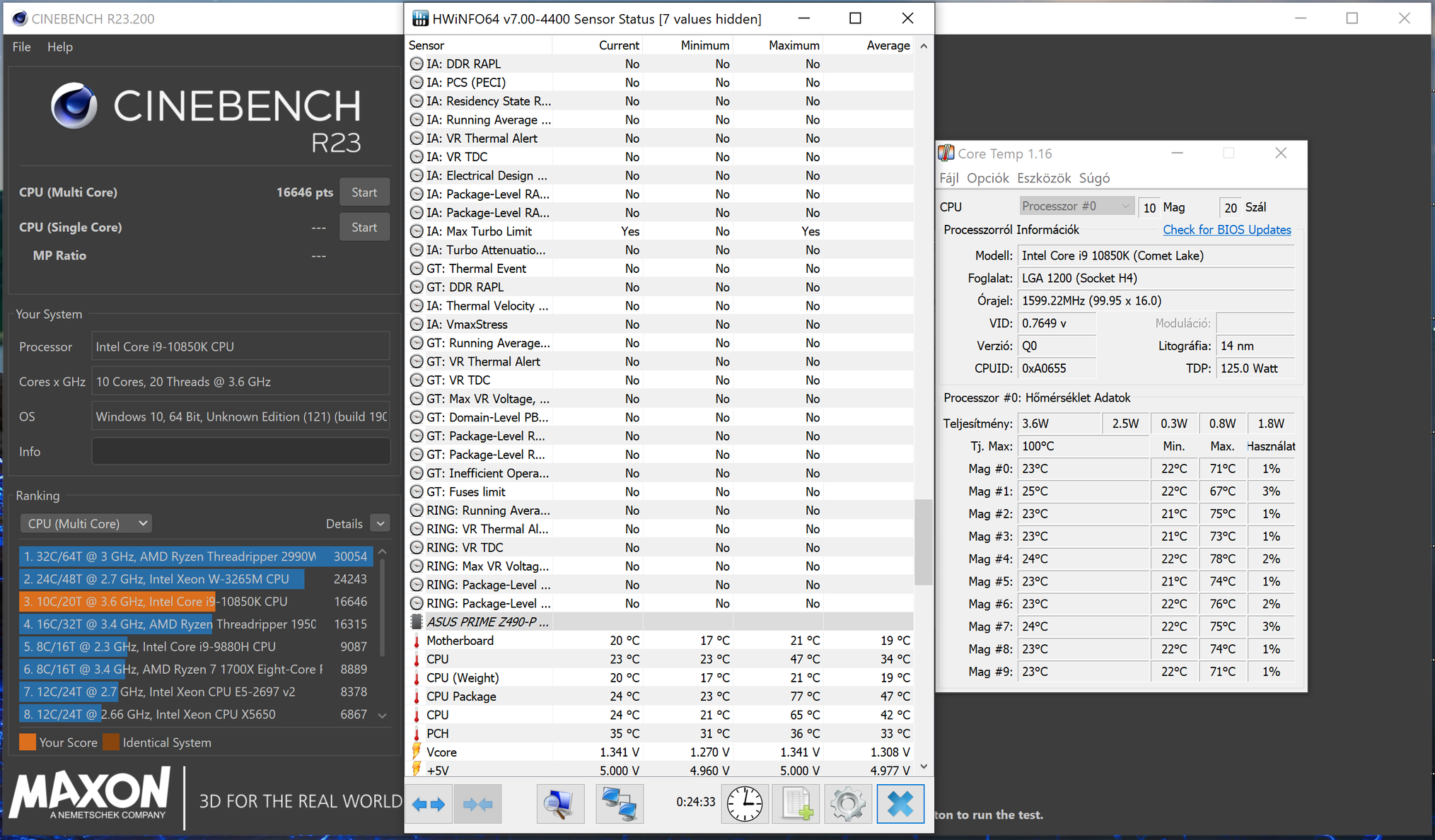Click the IA: VmaxStress status icon

[417, 325]
